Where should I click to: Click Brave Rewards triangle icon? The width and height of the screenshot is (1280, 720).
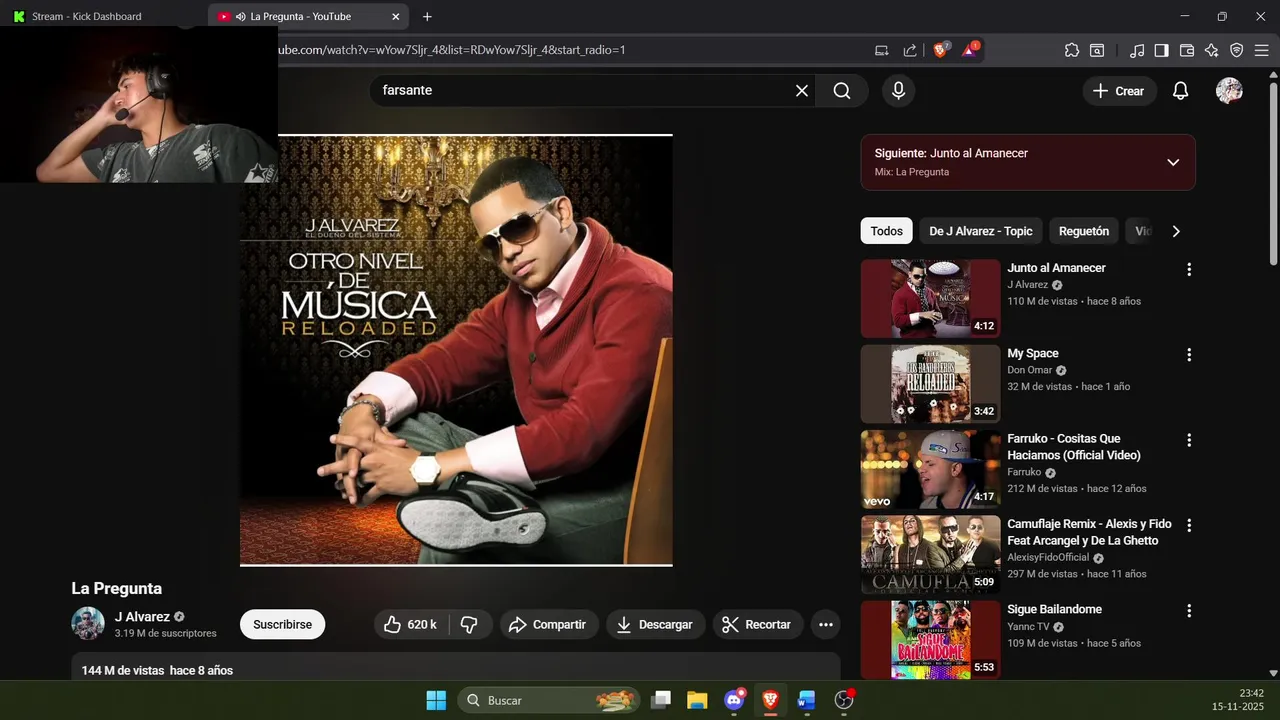[969, 50]
